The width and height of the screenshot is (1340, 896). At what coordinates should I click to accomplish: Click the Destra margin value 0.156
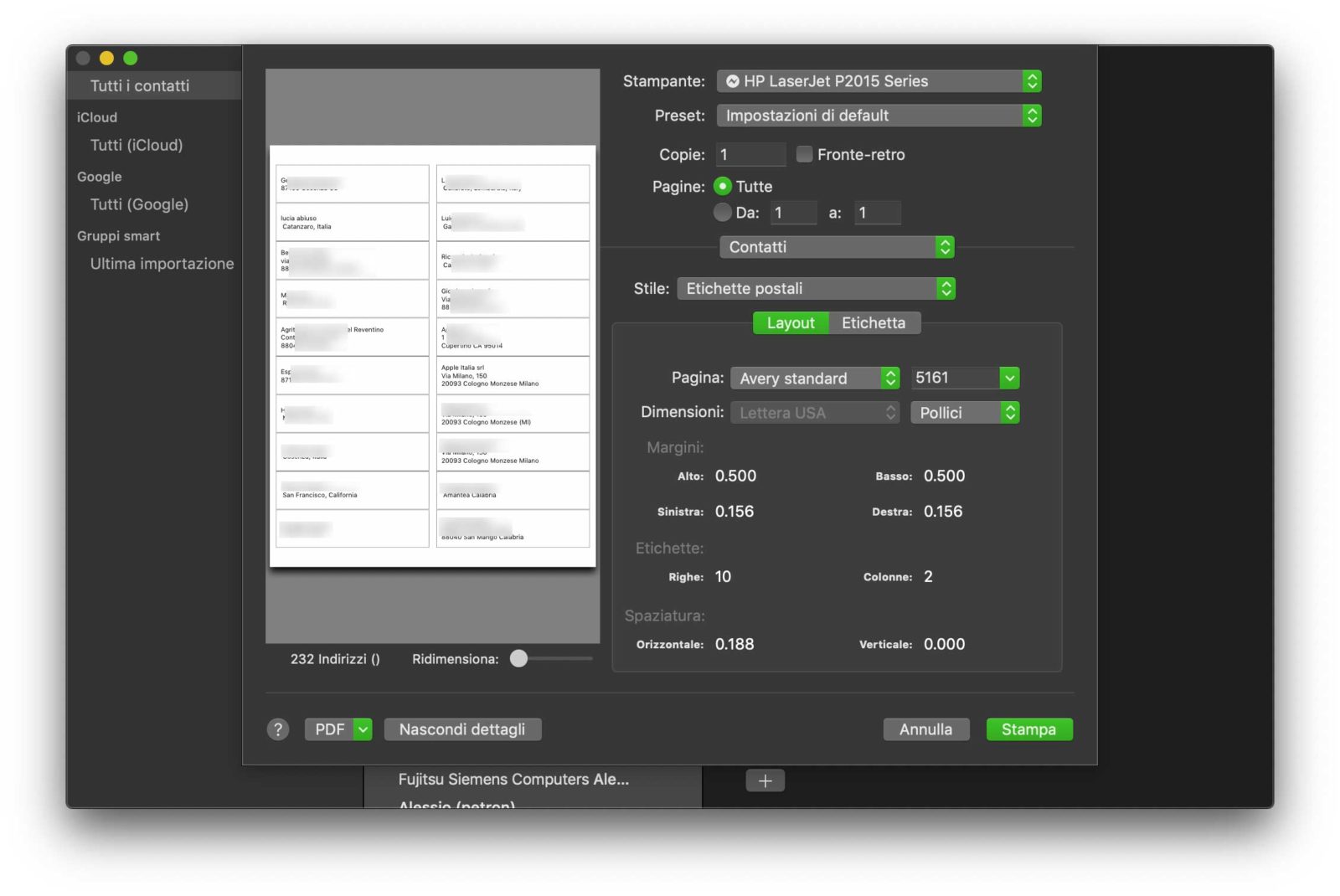pyautogui.click(x=943, y=512)
